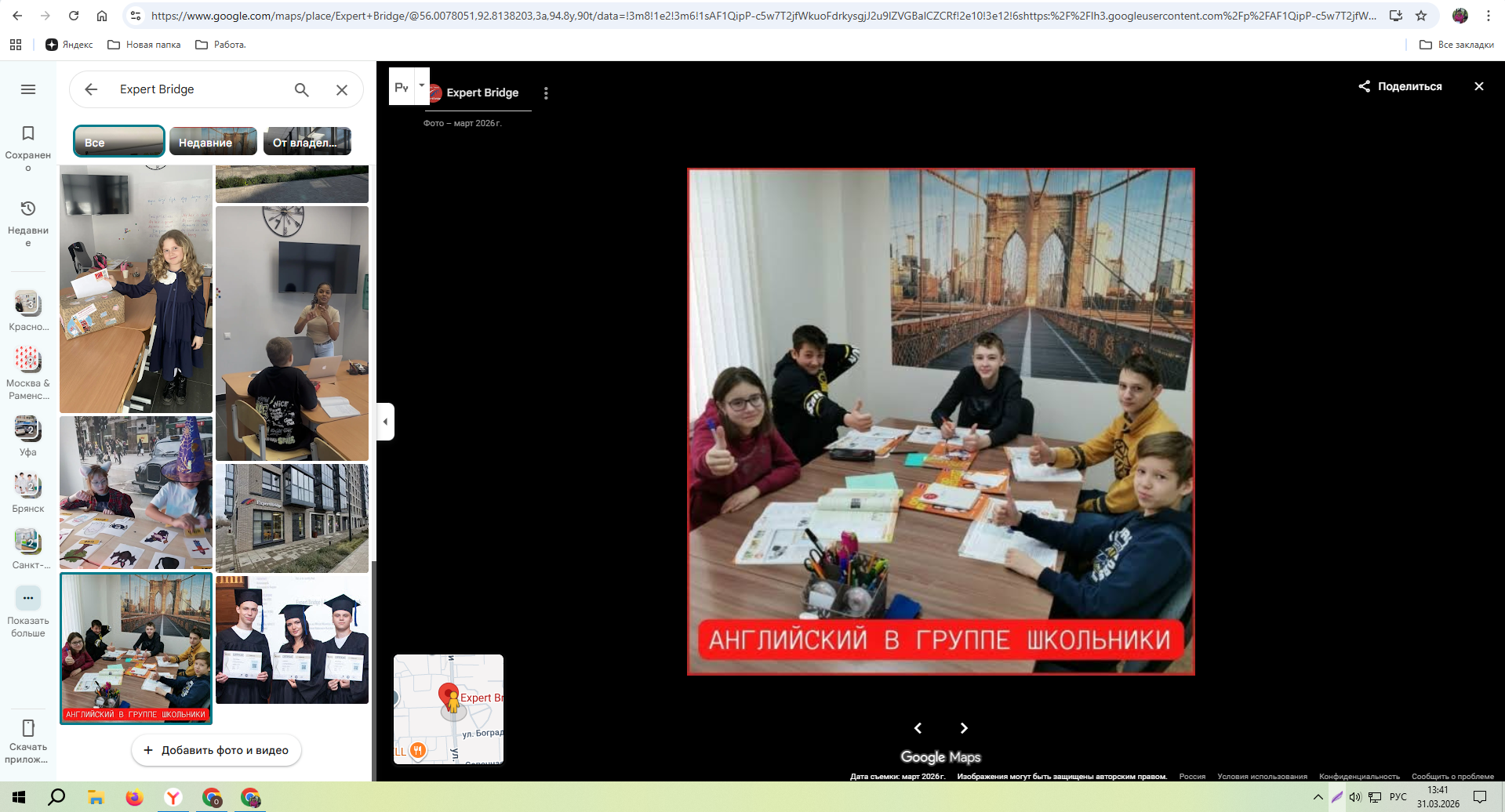The height and width of the screenshot is (812, 1505).
Task: Open the dropdown arrow next to the Ру box
Action: [422, 86]
